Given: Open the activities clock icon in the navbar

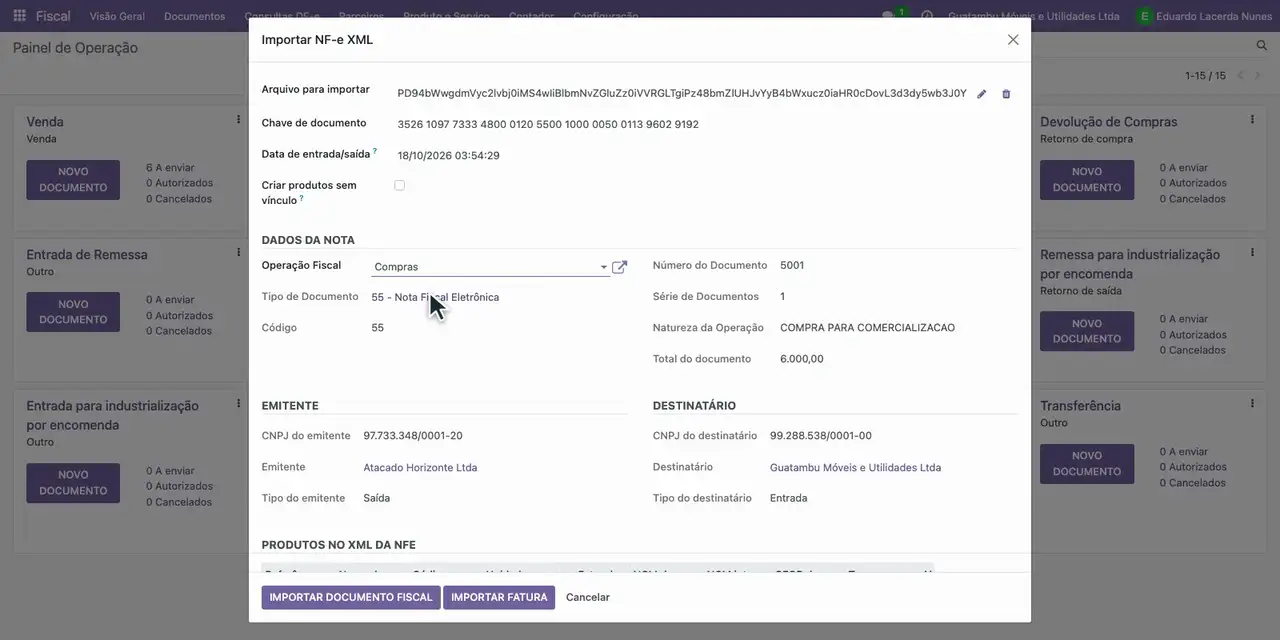Looking at the screenshot, I should pyautogui.click(x=927, y=16).
